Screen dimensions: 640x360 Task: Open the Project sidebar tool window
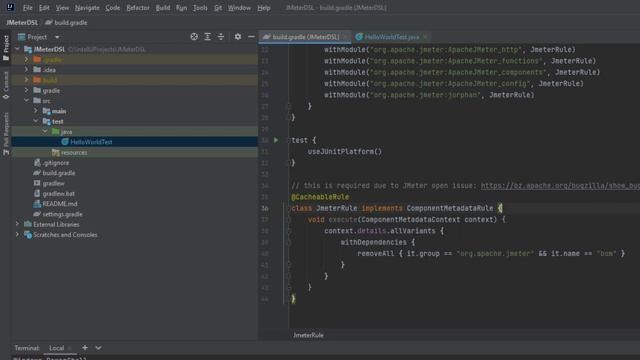pos(6,48)
